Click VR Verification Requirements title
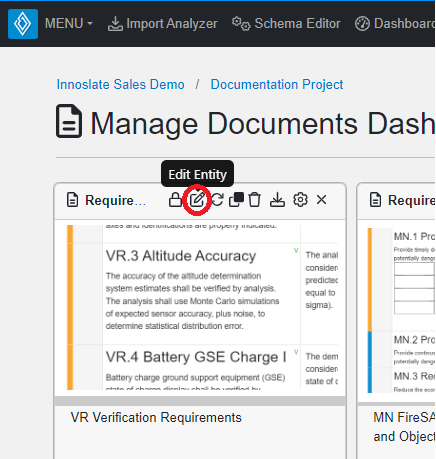This screenshot has width=436, height=459. pos(156,418)
